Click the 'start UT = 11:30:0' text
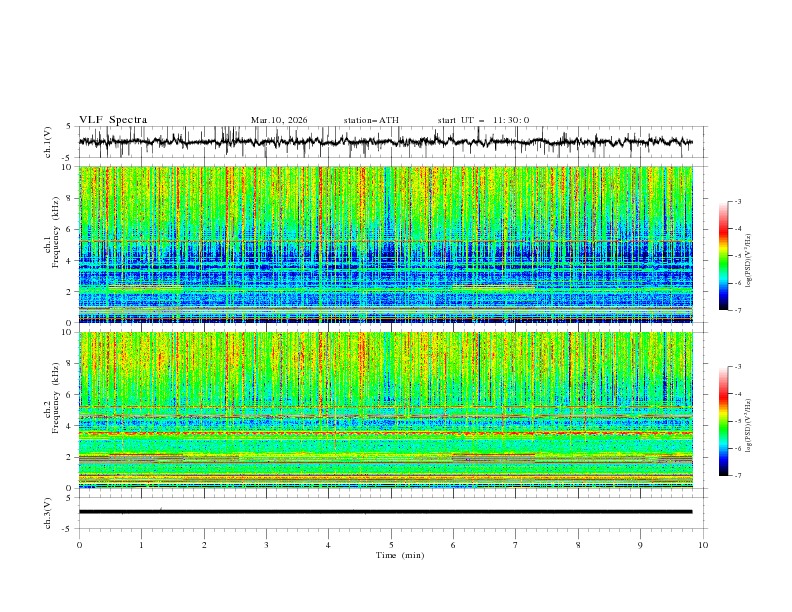The height and width of the screenshot is (612, 792). click(x=483, y=120)
